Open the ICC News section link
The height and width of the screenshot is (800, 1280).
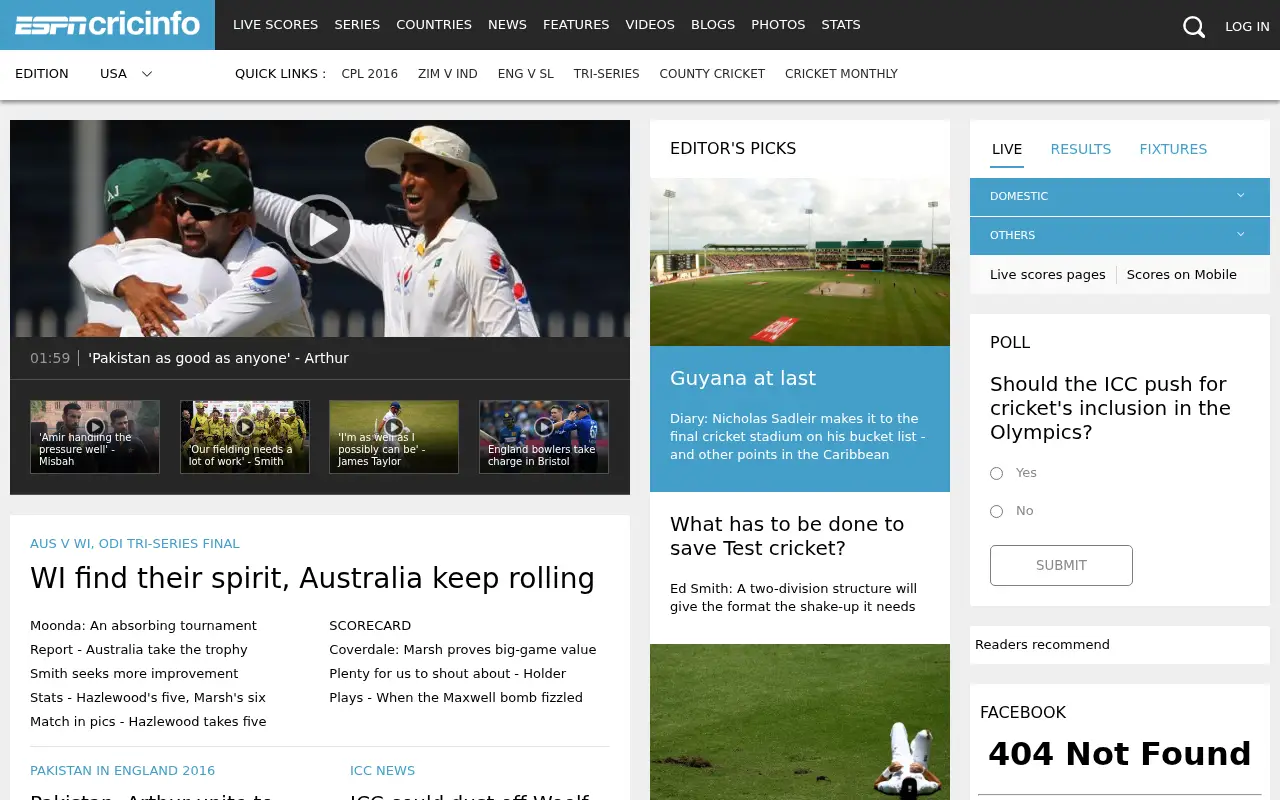382,771
